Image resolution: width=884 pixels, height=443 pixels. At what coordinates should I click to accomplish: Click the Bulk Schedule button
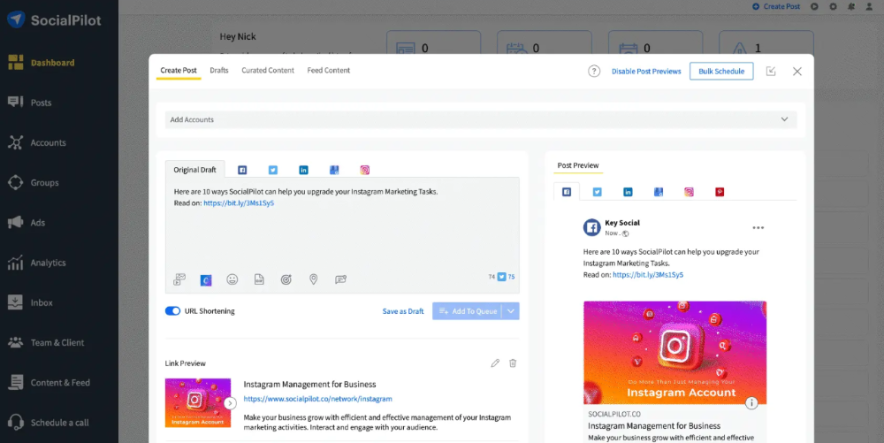(721, 71)
